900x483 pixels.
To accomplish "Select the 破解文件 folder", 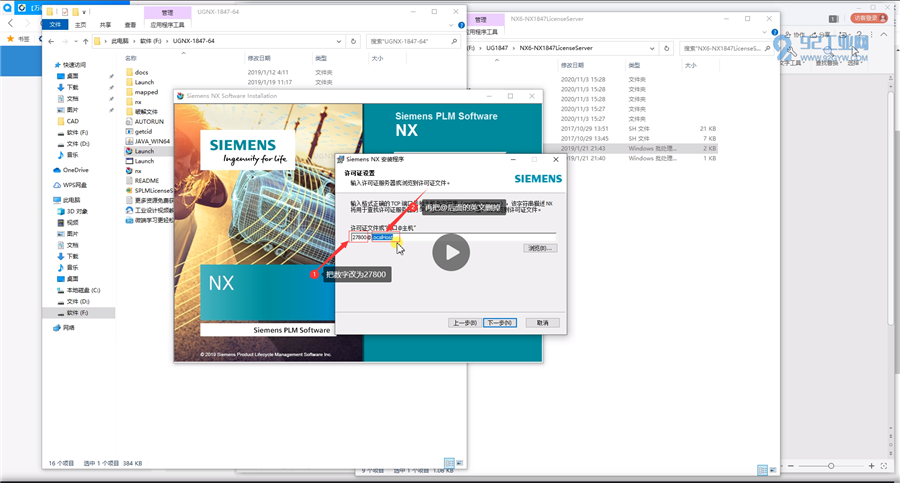I will [x=146, y=111].
